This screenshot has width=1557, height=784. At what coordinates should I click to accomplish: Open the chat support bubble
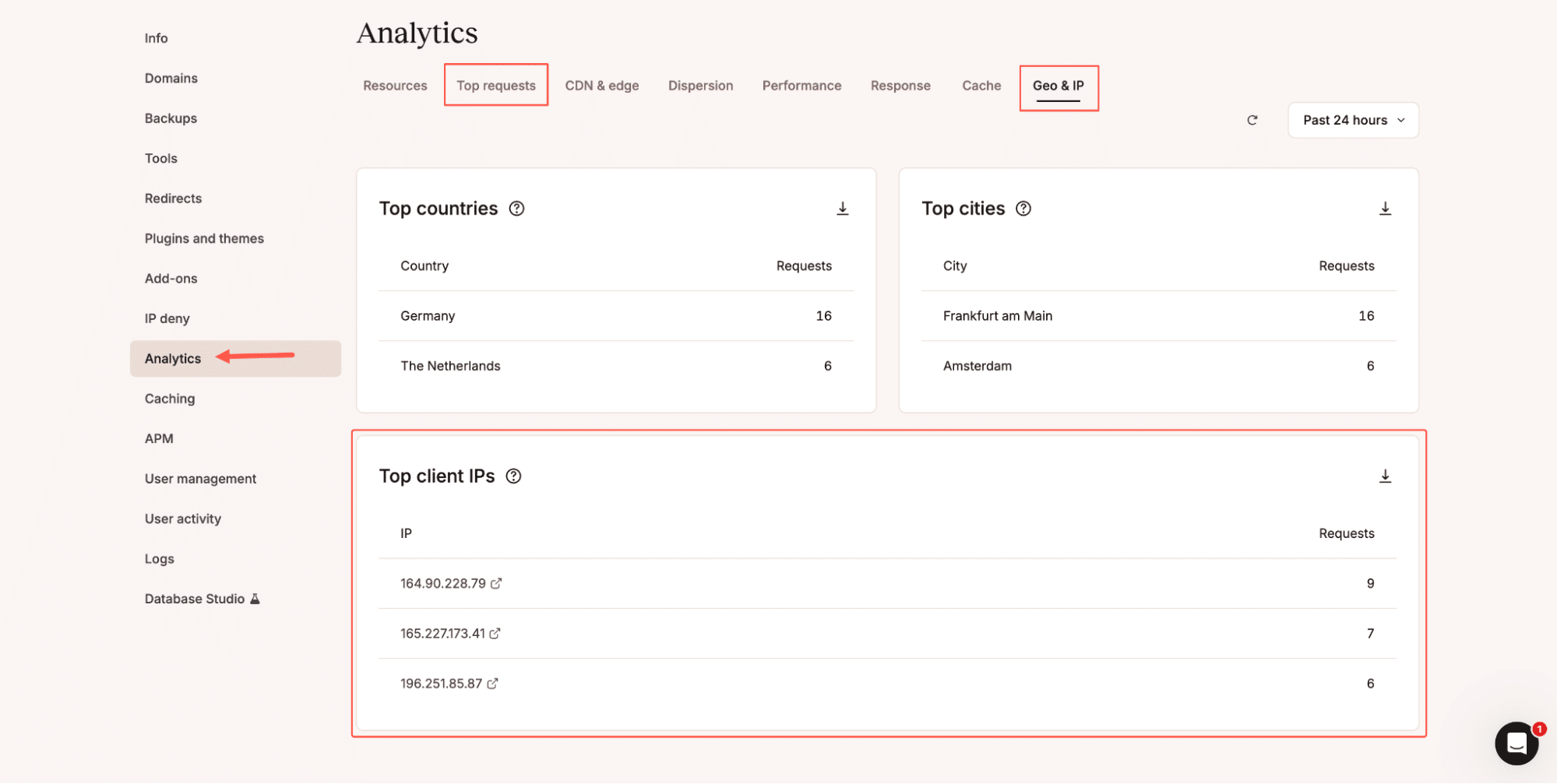(x=1516, y=744)
